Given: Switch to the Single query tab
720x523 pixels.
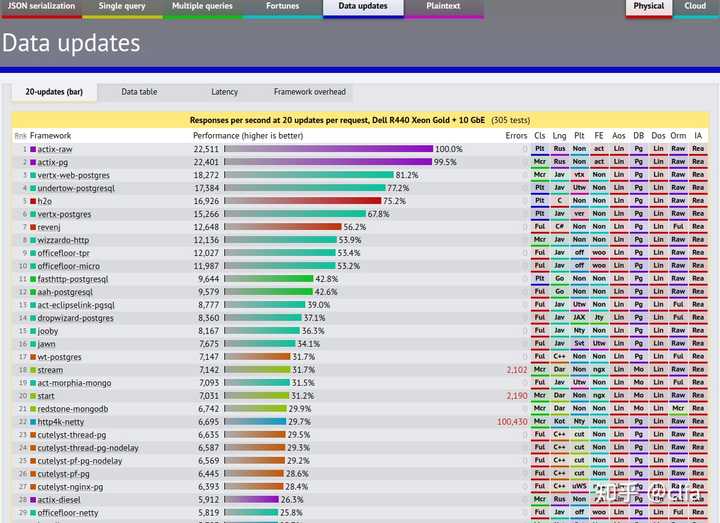Looking at the screenshot, I should pyautogui.click(x=122, y=8).
